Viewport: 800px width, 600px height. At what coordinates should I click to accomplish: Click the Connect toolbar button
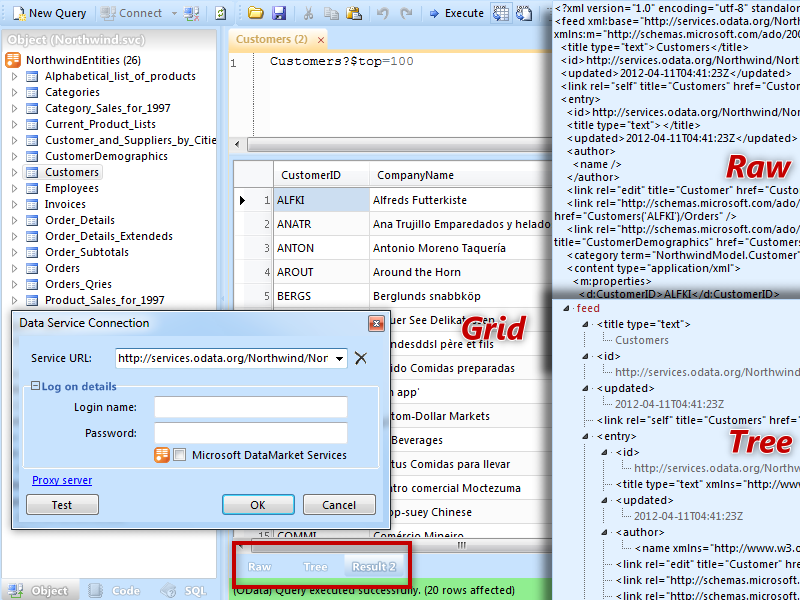[132, 13]
